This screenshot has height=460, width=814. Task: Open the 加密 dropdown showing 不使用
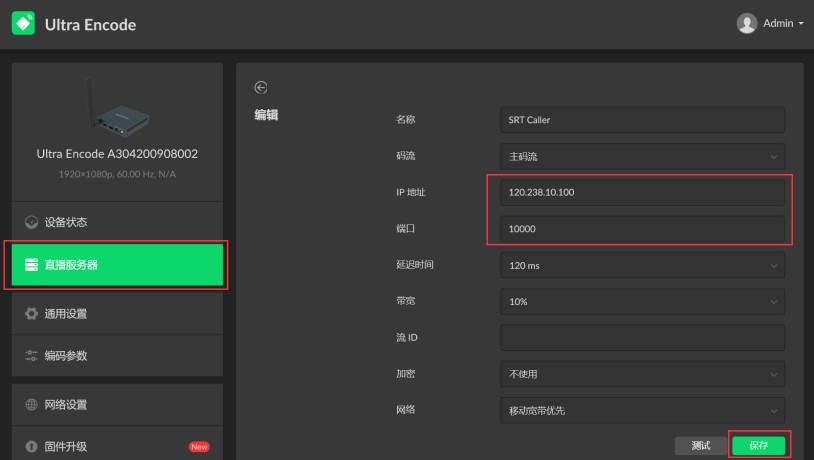641,374
